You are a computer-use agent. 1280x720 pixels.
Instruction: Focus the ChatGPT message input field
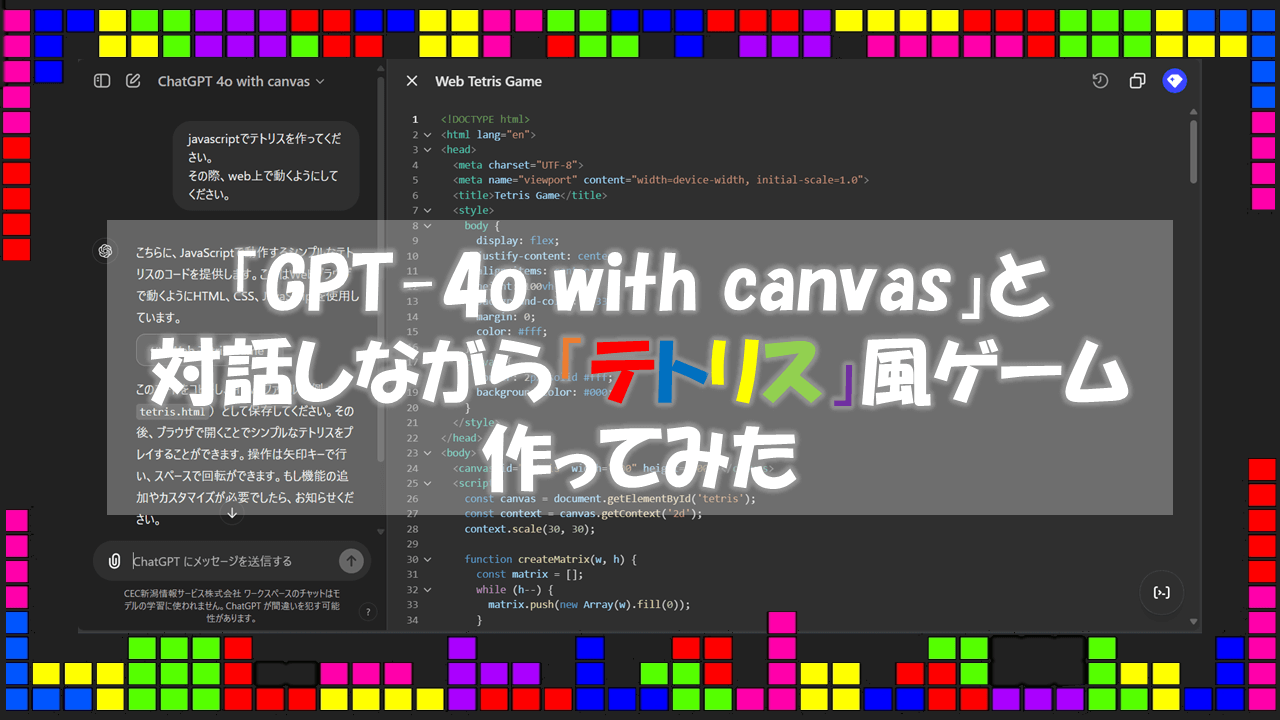click(230, 561)
